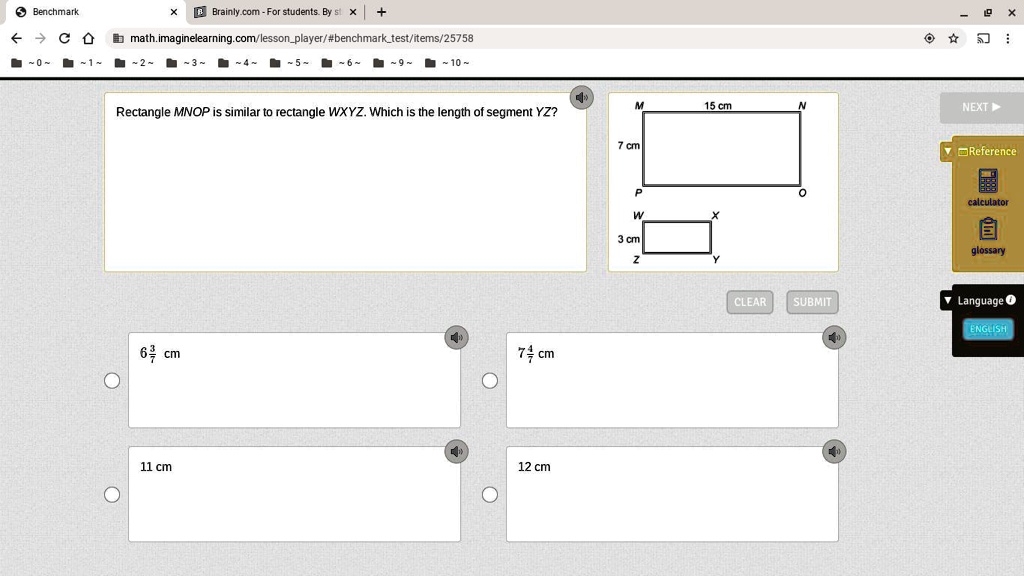Open the calculator tool

[x=987, y=187]
